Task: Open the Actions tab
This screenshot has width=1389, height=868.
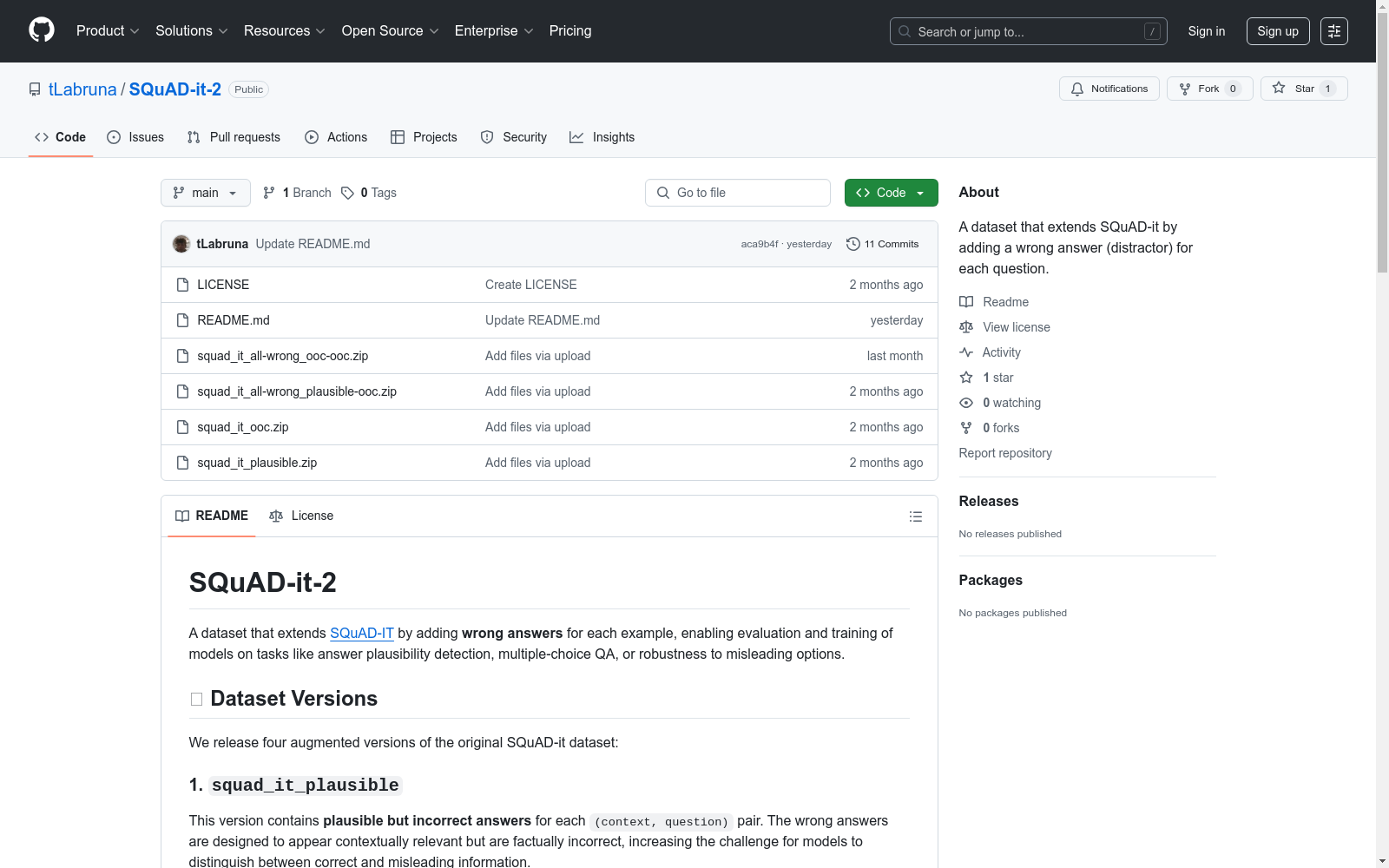Action: pyautogui.click(x=336, y=137)
